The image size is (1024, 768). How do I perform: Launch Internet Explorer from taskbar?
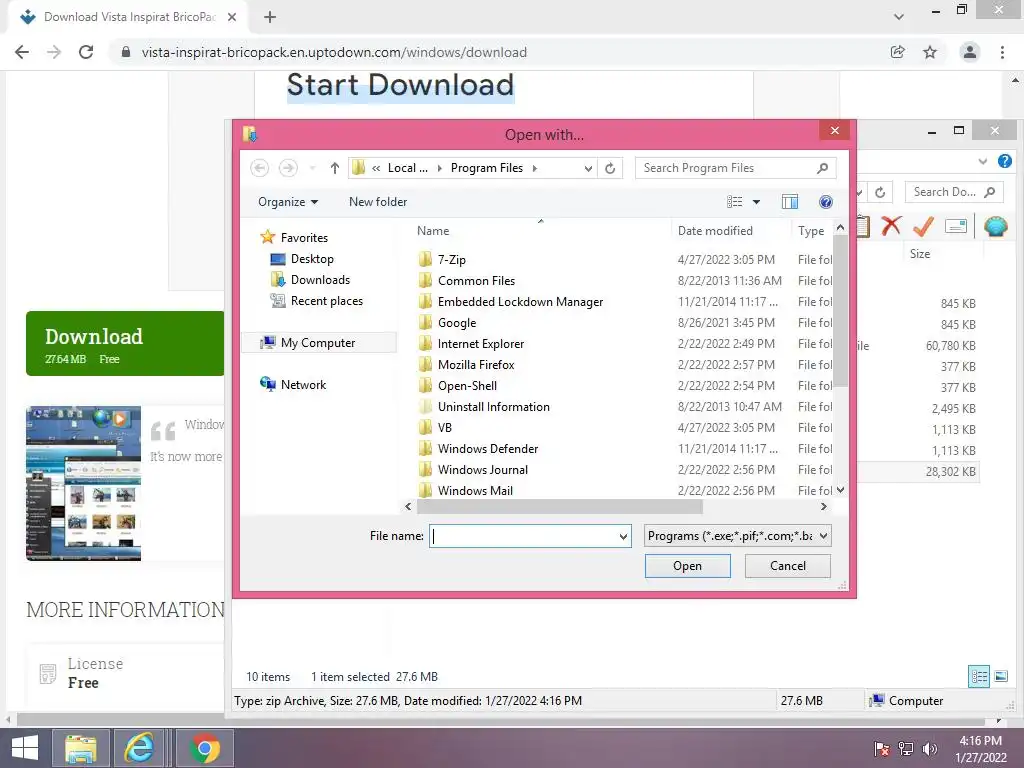click(x=139, y=748)
